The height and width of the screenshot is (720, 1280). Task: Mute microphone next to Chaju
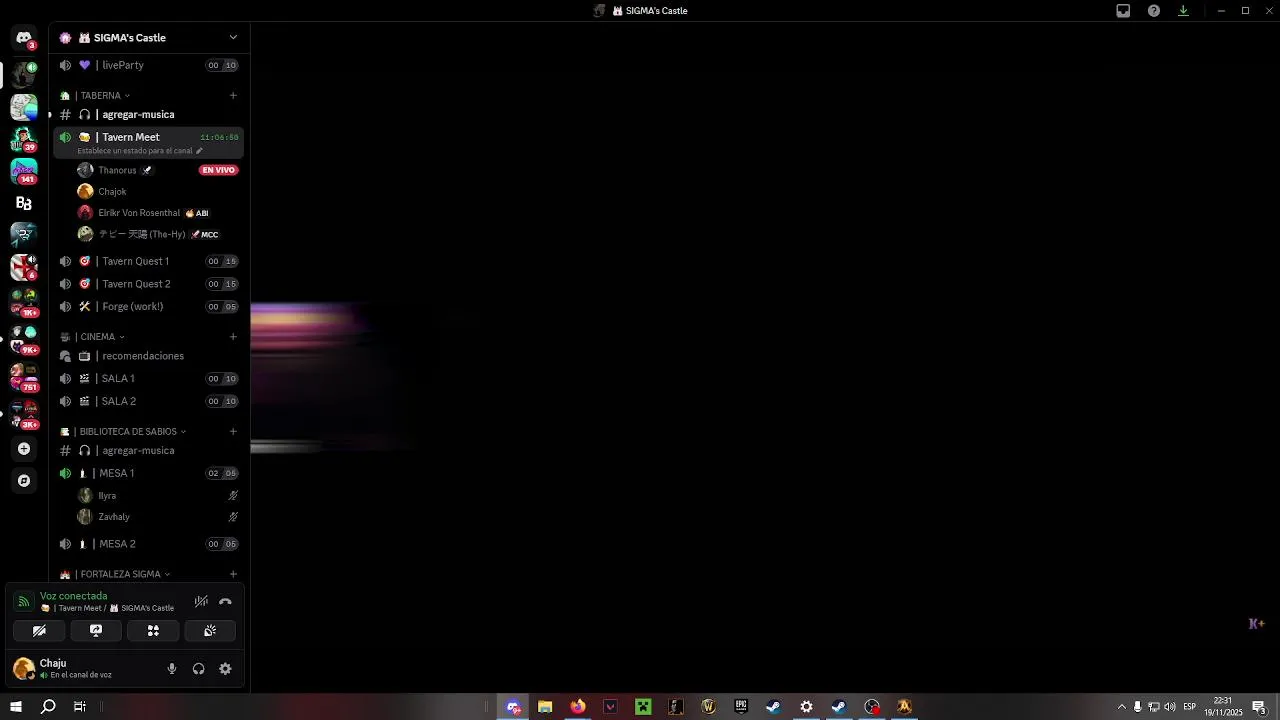click(172, 669)
